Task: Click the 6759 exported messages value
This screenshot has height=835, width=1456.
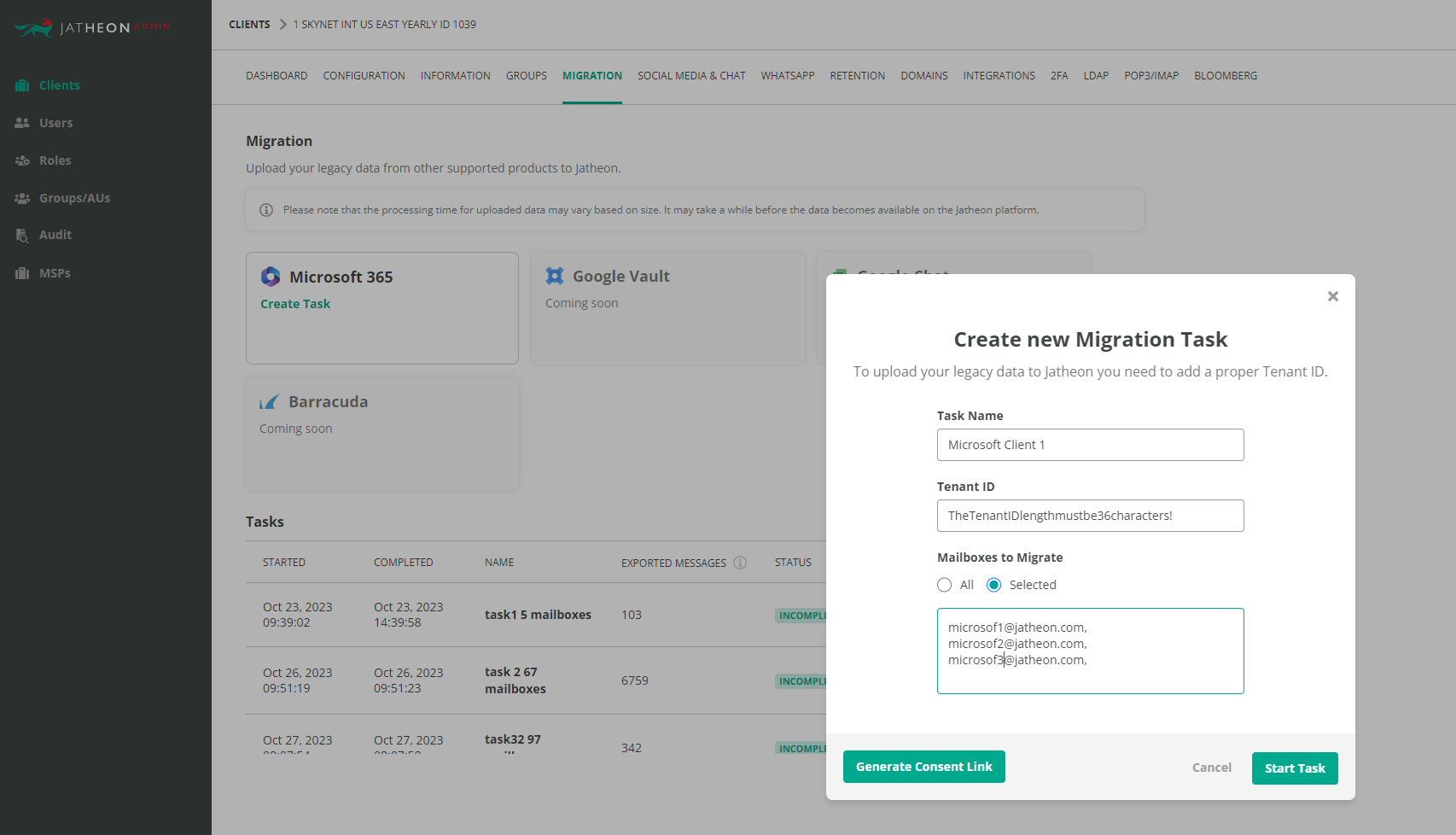Action: pyautogui.click(x=635, y=680)
